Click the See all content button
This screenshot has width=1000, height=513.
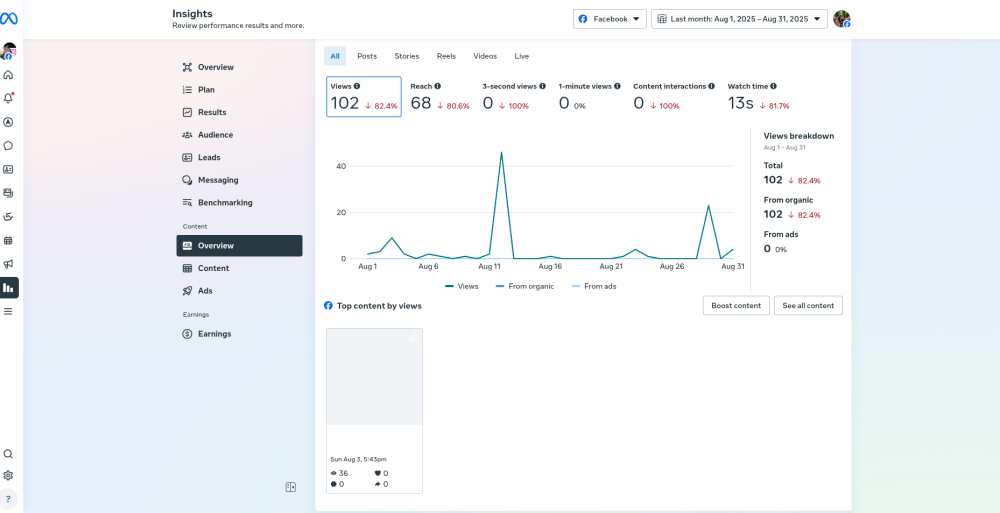pos(807,305)
